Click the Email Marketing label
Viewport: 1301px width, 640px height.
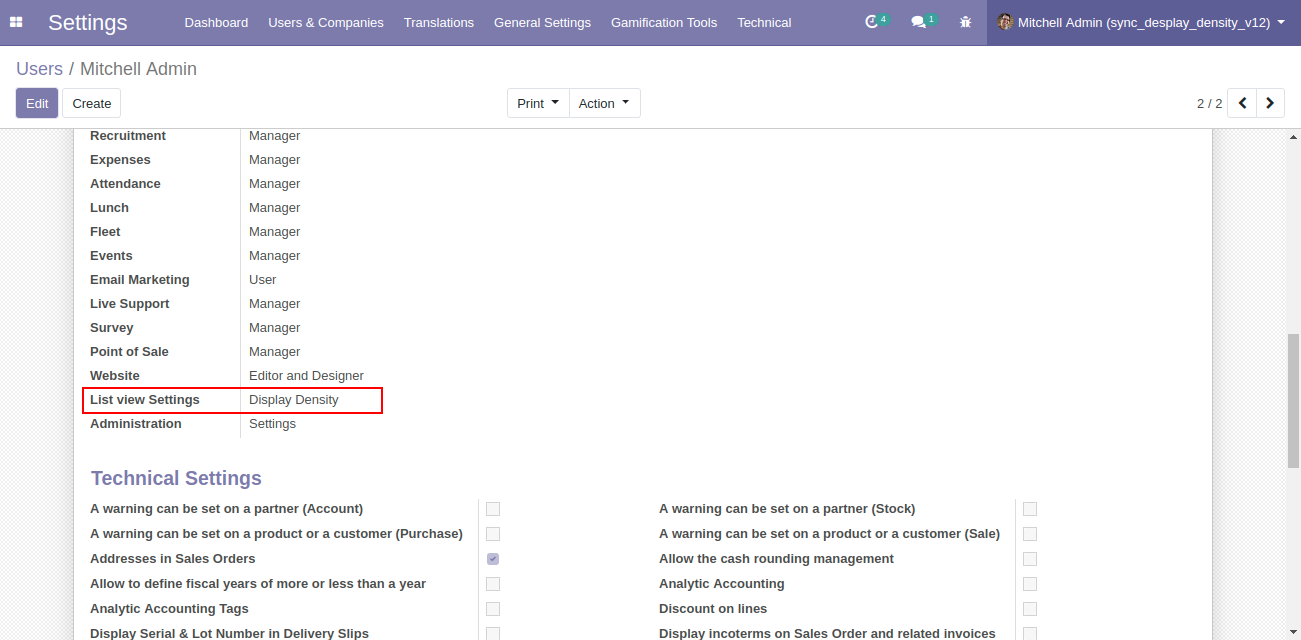140,280
